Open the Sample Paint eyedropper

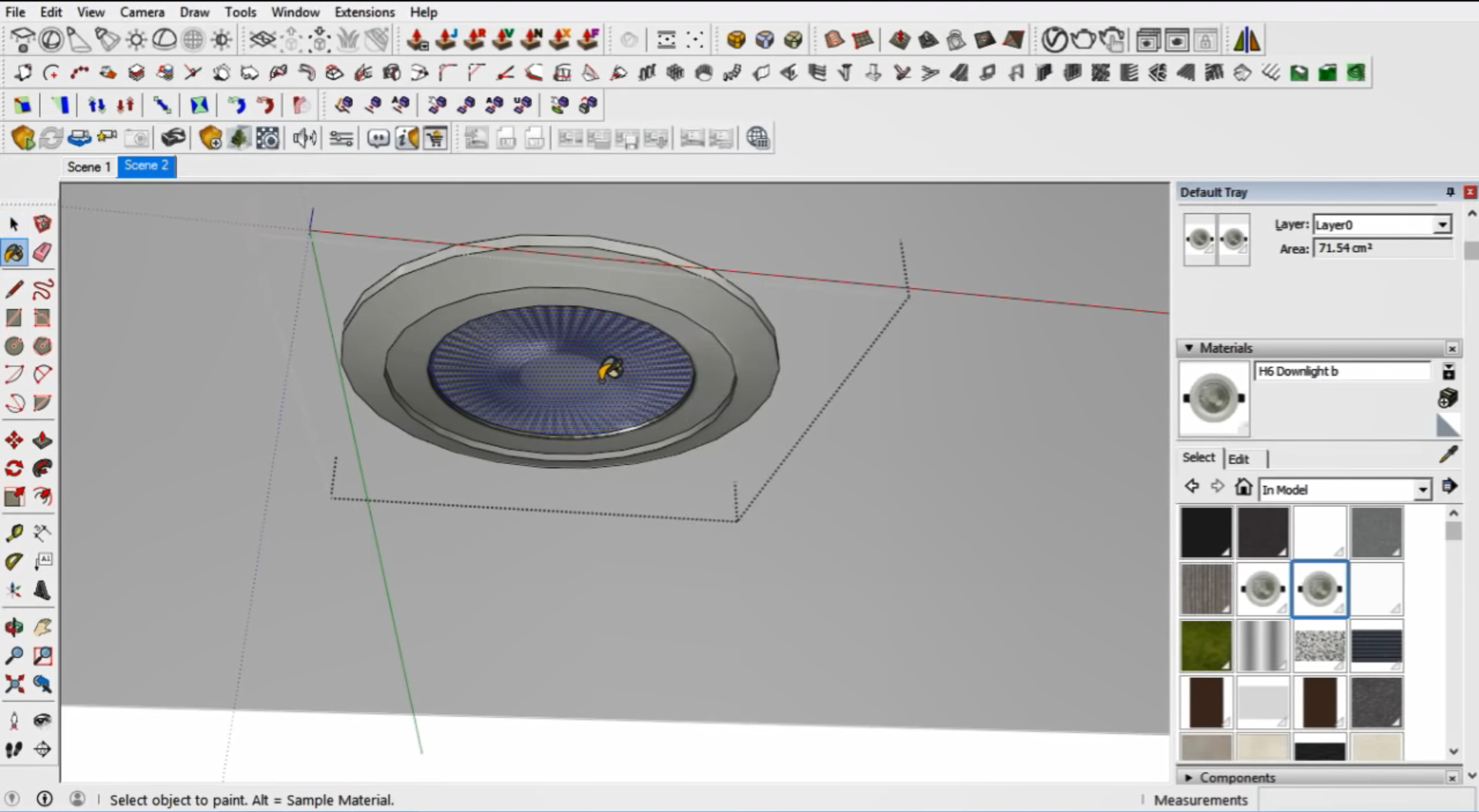click(x=1449, y=455)
